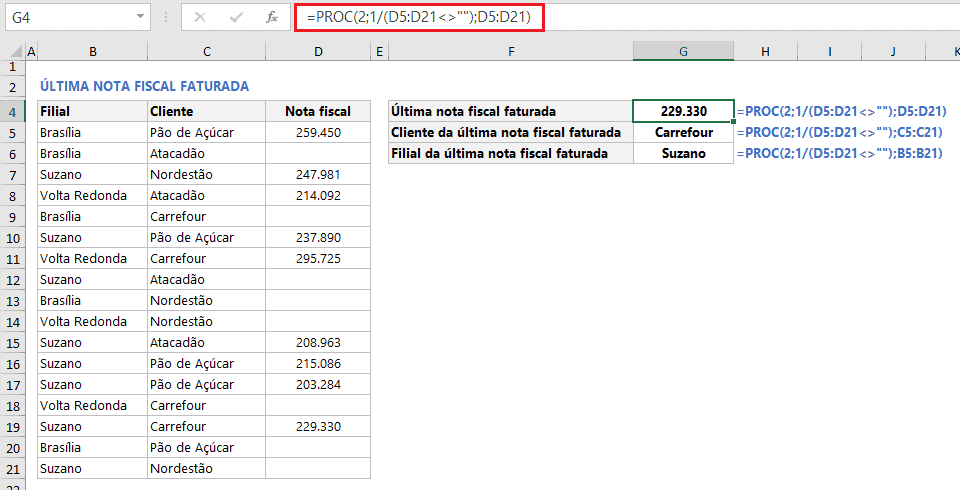Image resolution: width=960 pixels, height=490 pixels.
Task: Click the Cancel X icon in formula bar
Action: (201, 17)
